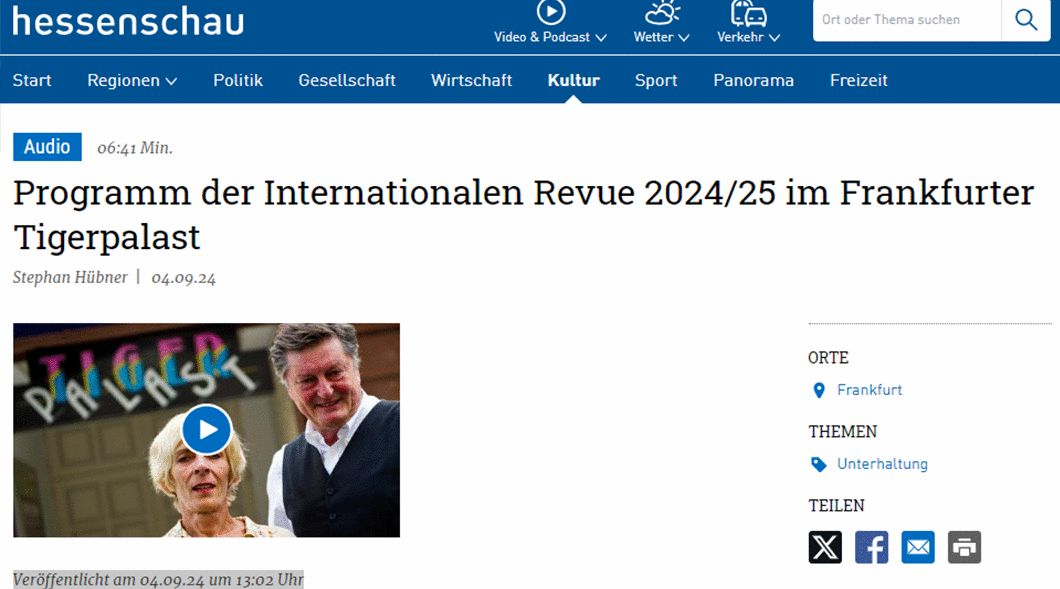
Task: Click the article headline about Tigerpalast
Action: pos(523,214)
